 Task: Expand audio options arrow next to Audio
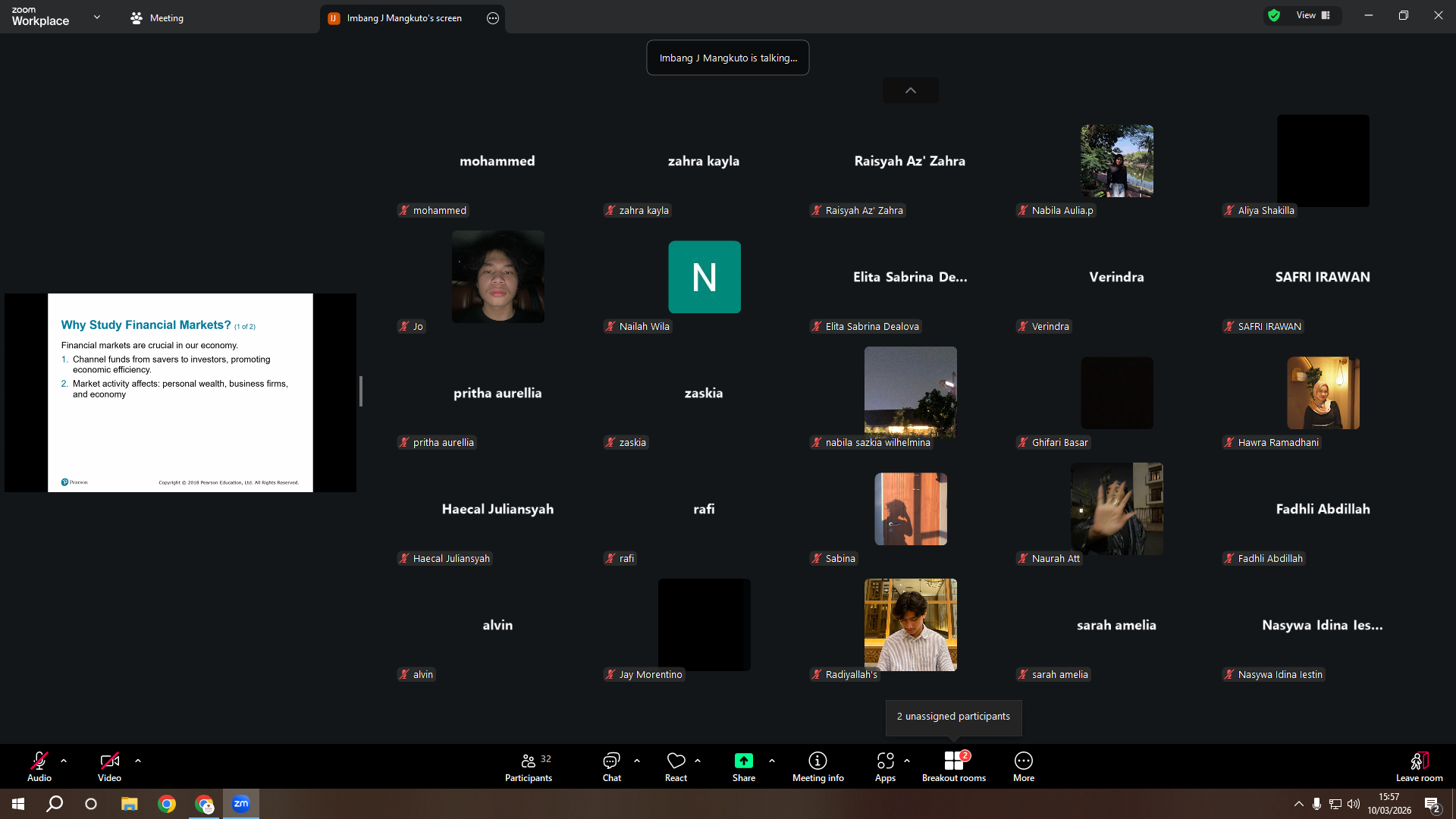tap(64, 761)
